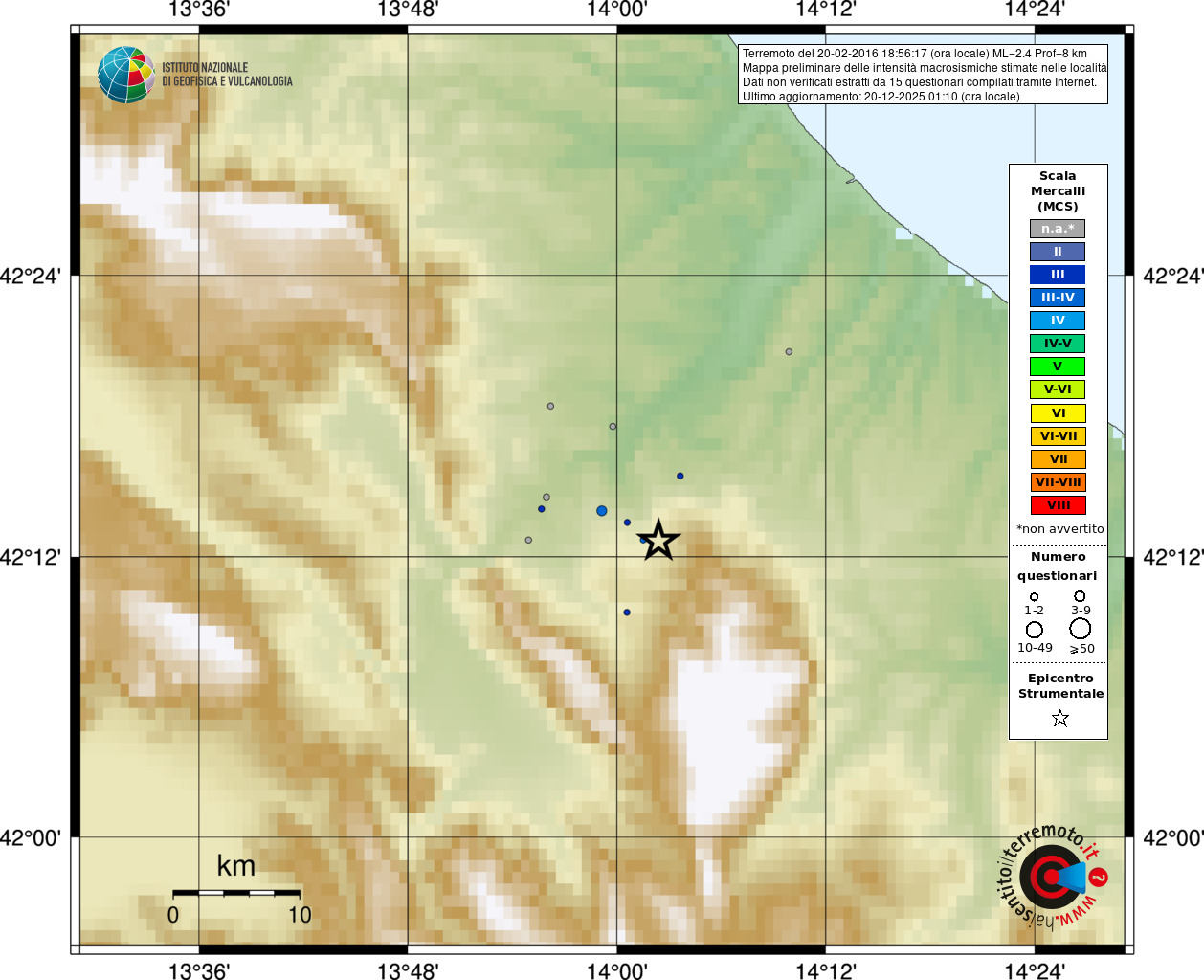Click the 42°24' label on left axis

point(31,276)
